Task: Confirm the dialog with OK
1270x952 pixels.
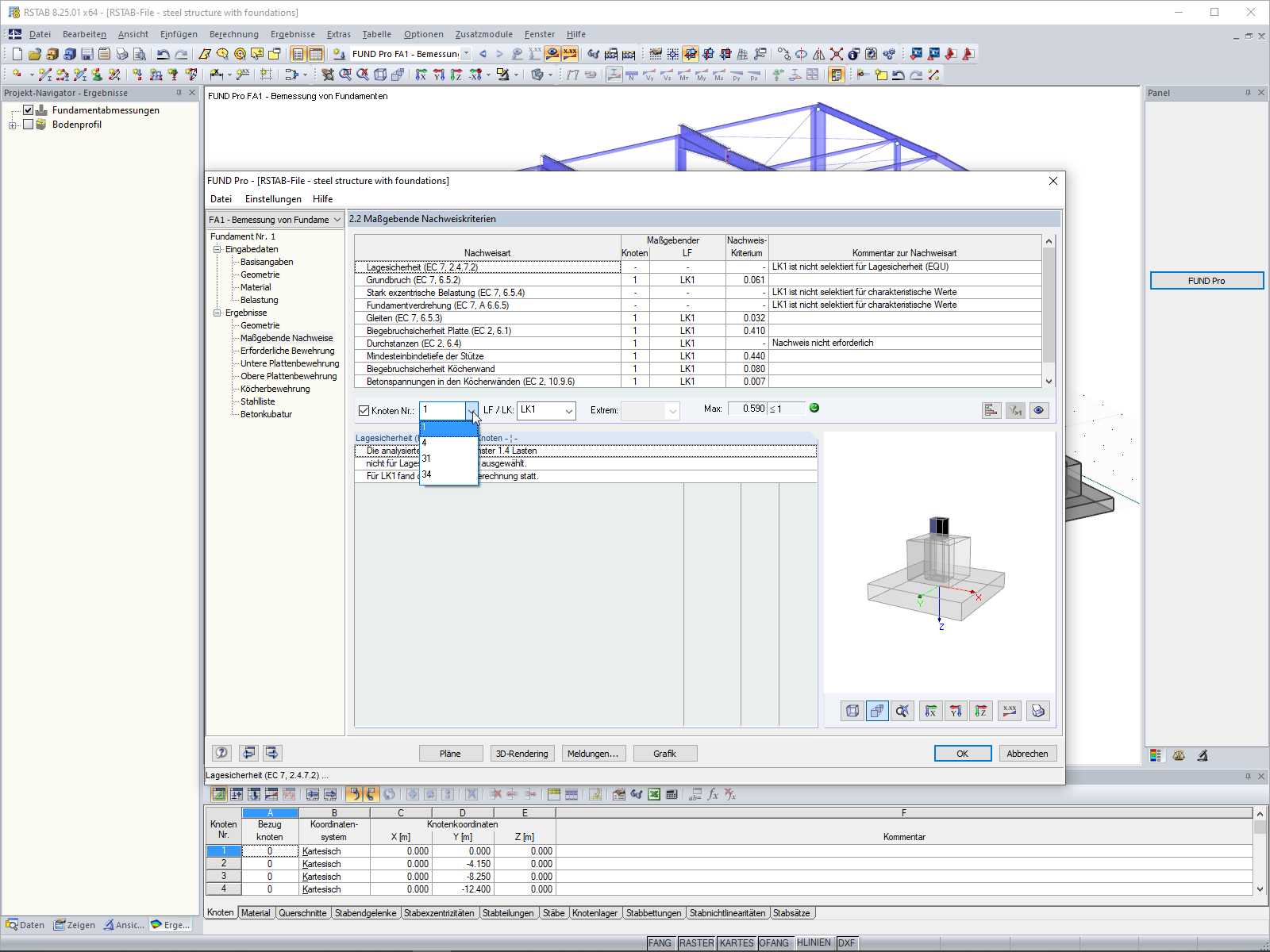Action: tap(963, 754)
